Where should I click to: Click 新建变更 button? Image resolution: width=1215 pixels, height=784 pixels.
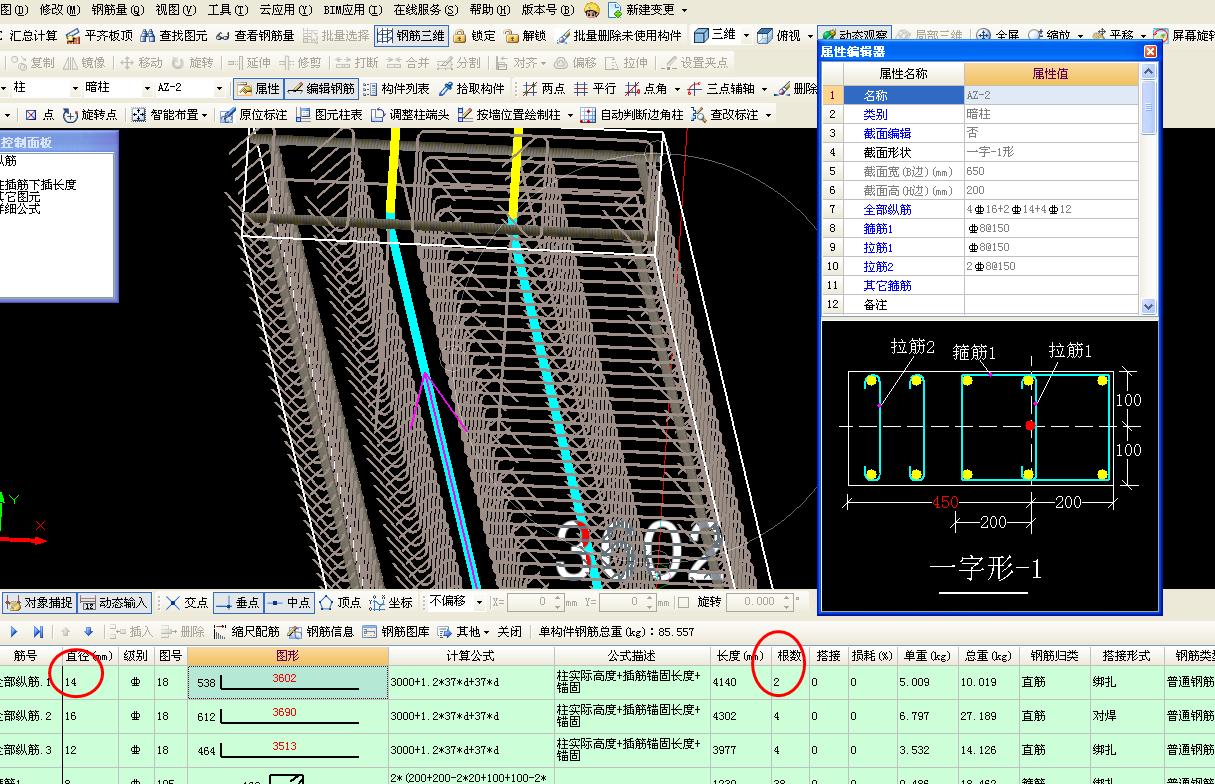pos(648,9)
